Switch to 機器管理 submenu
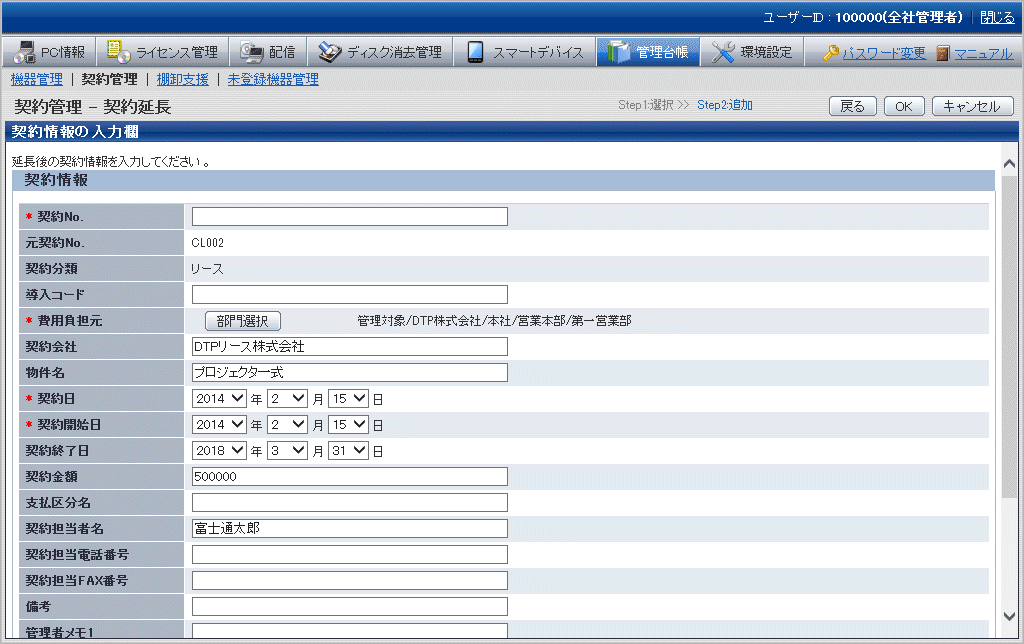Viewport: 1024px width, 644px height. coord(36,79)
